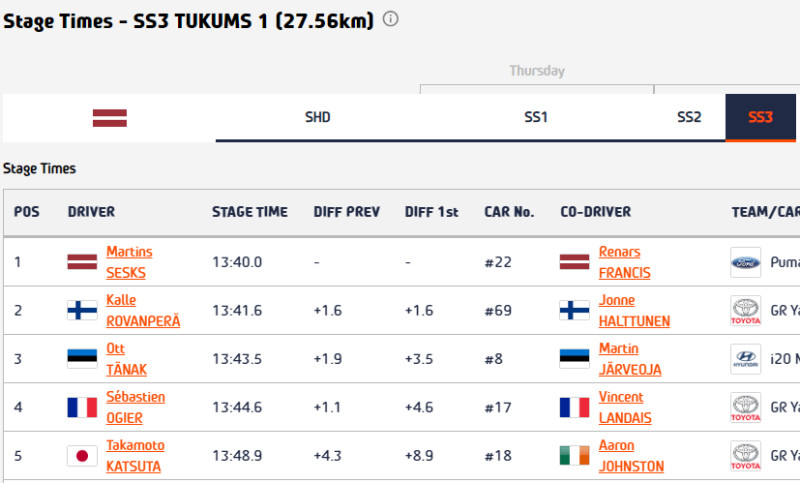Open co-driver Martin Järveoja link
Image resolution: width=800 pixels, height=483 pixels.
[630, 359]
